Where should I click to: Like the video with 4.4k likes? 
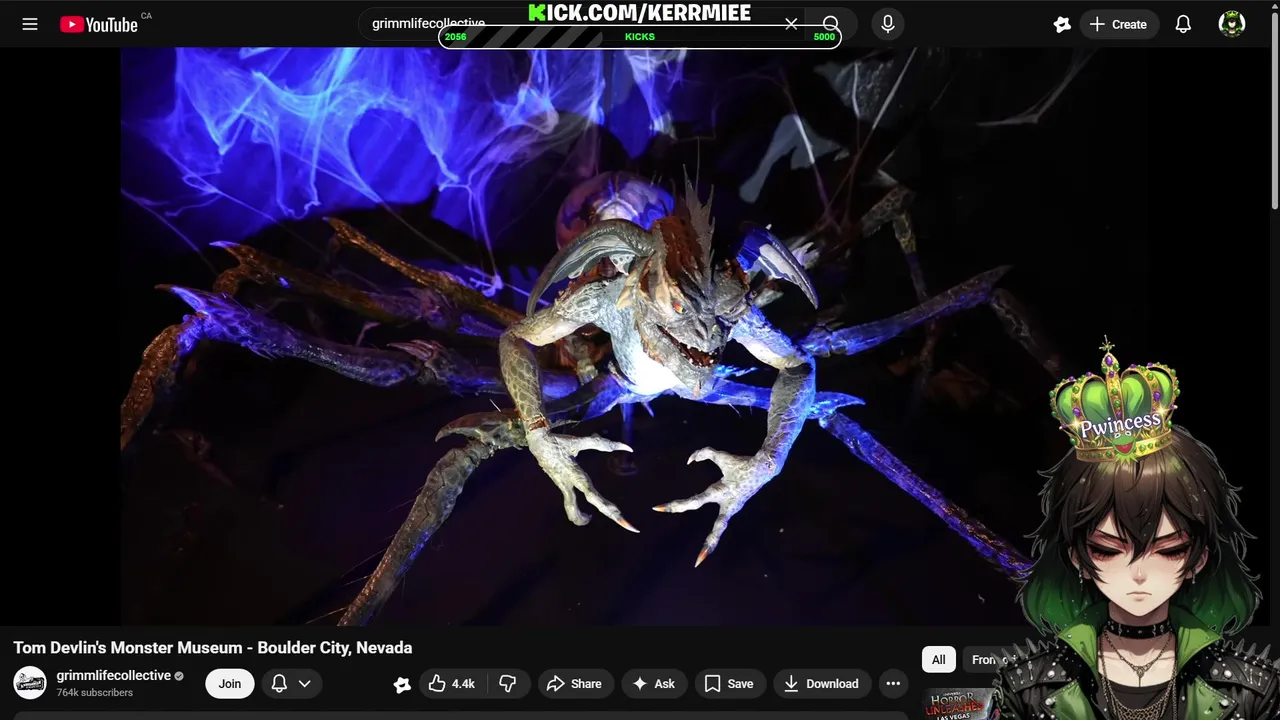pos(452,683)
